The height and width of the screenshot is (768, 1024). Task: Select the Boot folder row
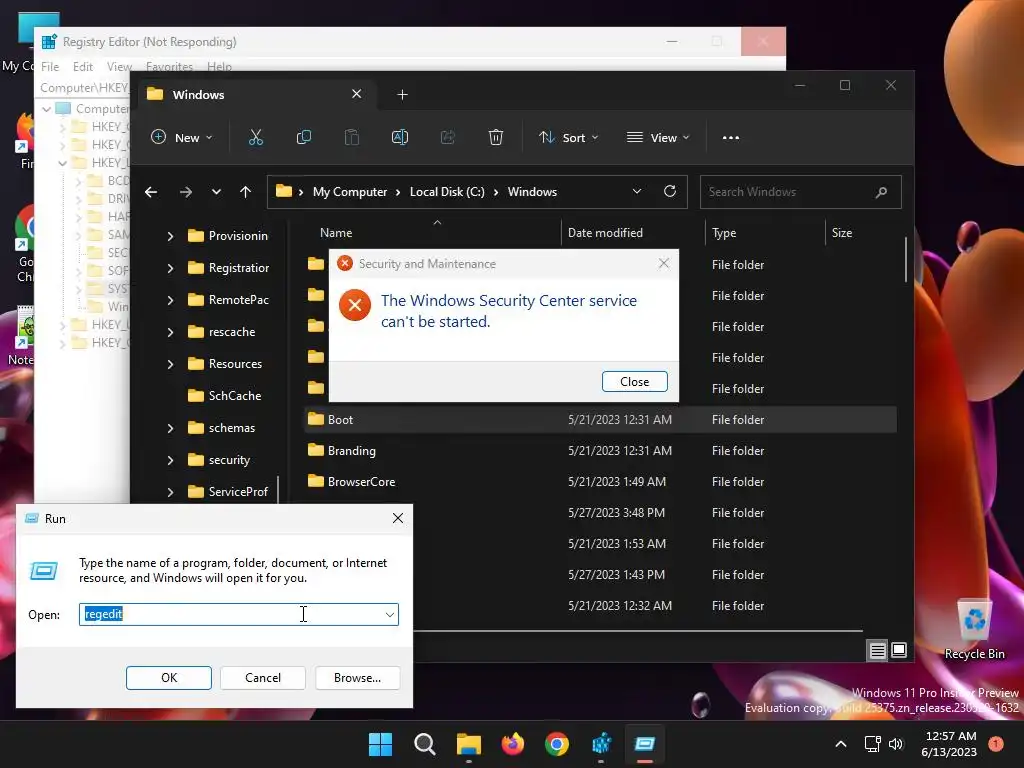coord(600,420)
